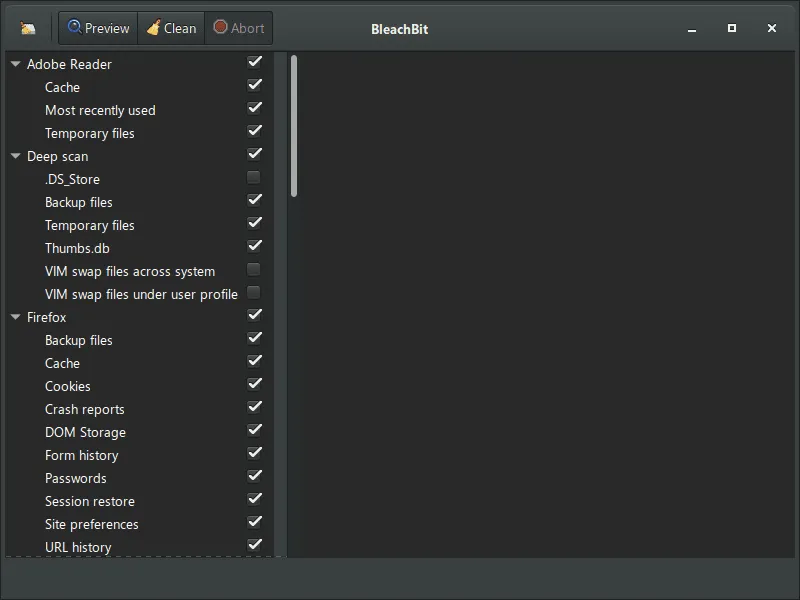Uncheck URL history checkbox

(254, 545)
